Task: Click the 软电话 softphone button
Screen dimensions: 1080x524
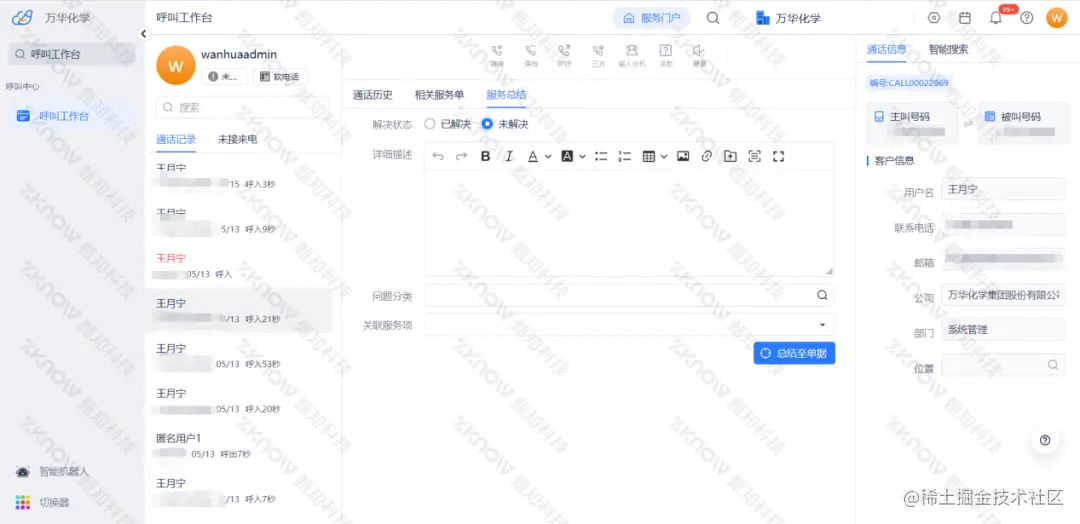Action: point(280,76)
